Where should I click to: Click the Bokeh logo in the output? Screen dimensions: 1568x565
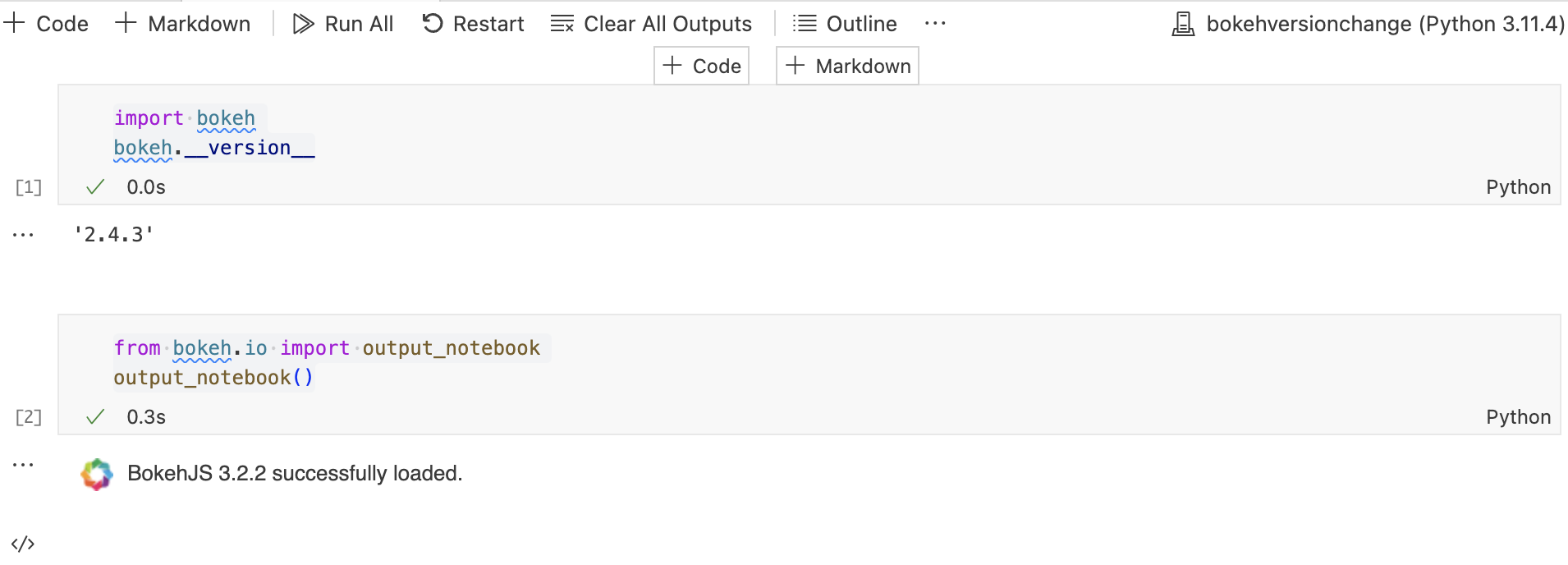[96, 474]
